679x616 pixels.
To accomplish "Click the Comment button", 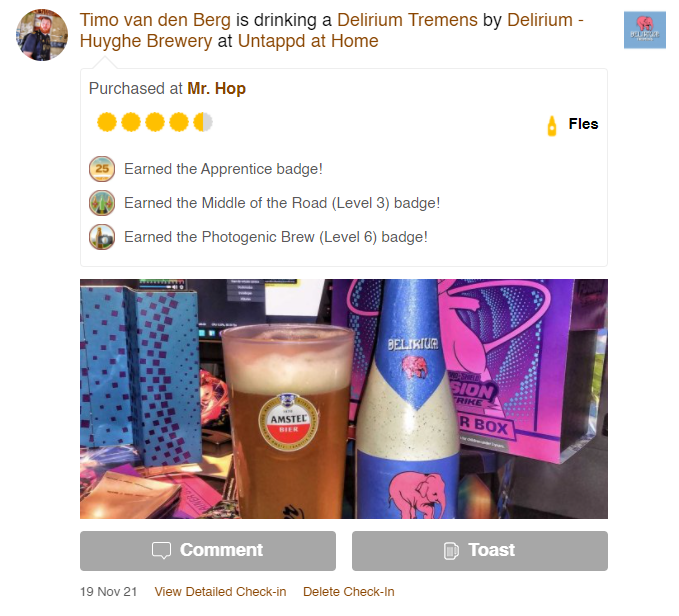I will coord(208,551).
